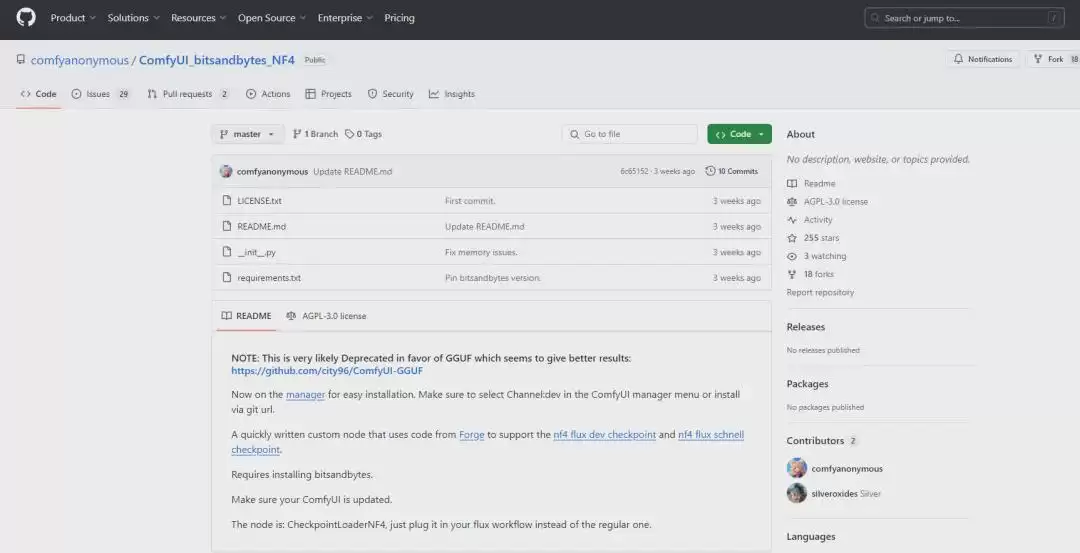Open the Activity pulse icon link
This screenshot has width=1080, height=553.
pyautogui.click(x=792, y=220)
